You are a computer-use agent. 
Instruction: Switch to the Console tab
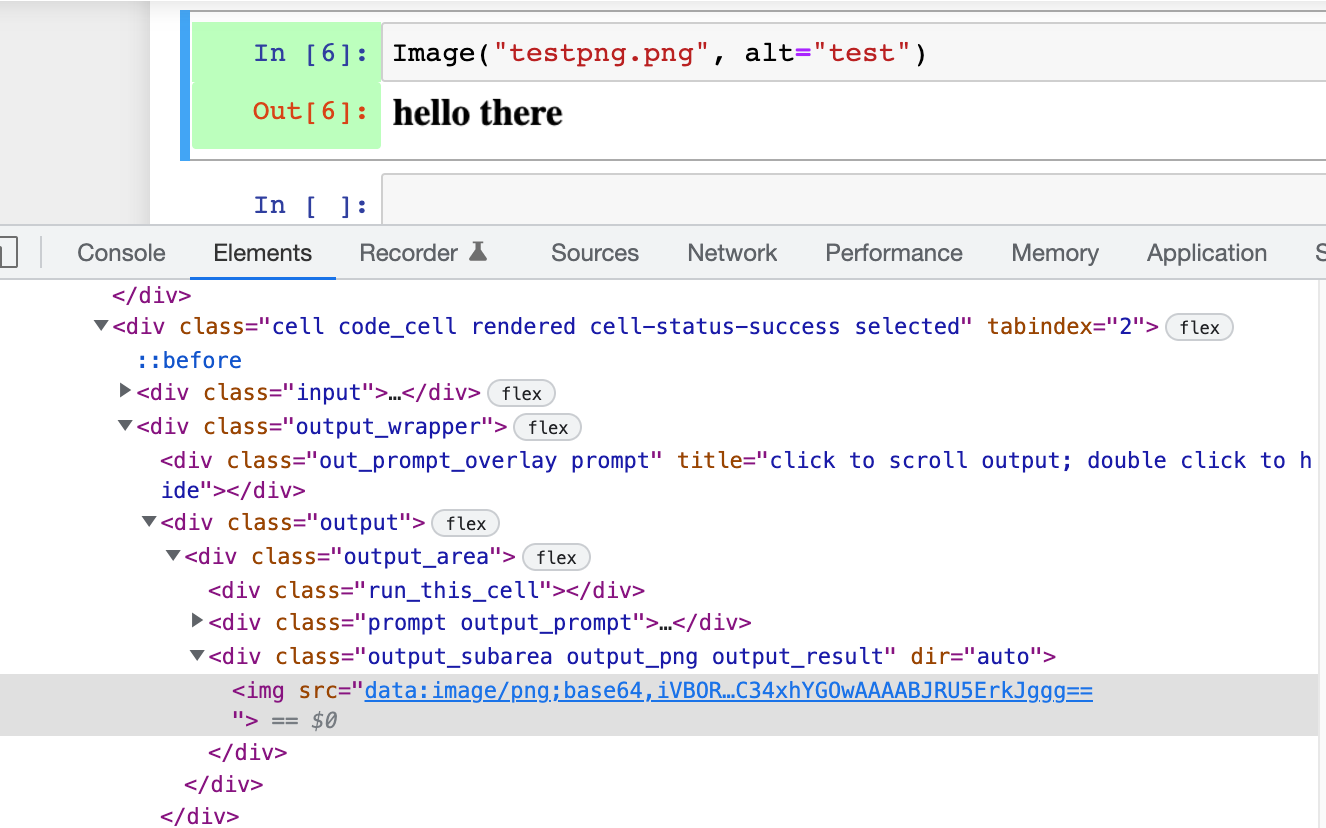click(120, 253)
